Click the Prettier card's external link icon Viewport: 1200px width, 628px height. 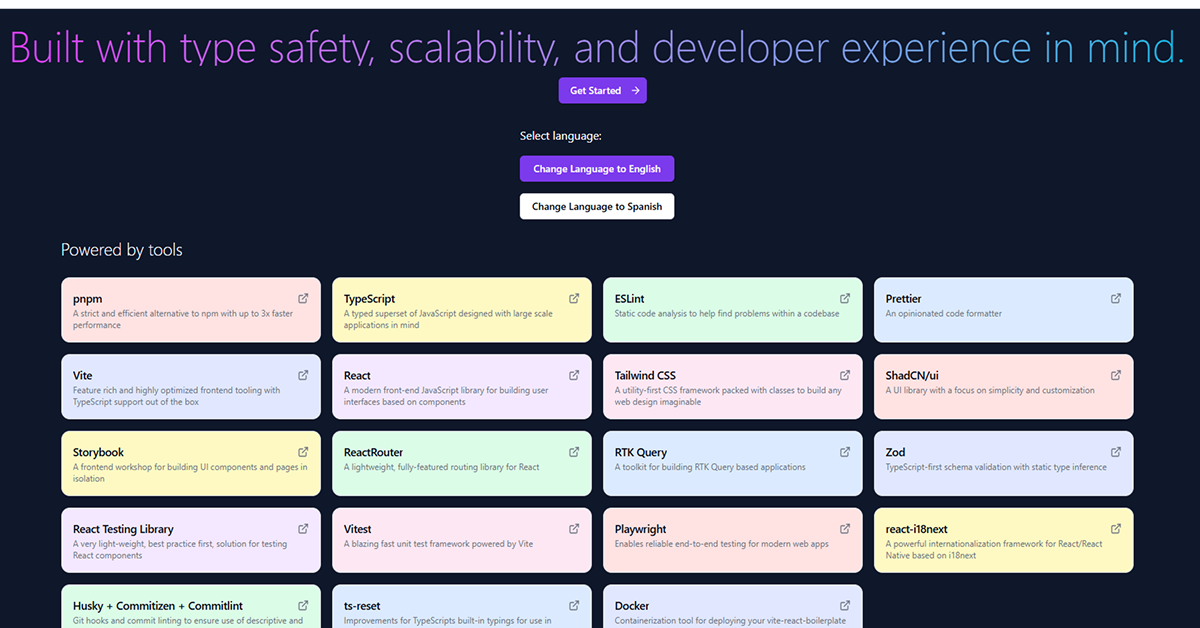pyautogui.click(x=1116, y=297)
